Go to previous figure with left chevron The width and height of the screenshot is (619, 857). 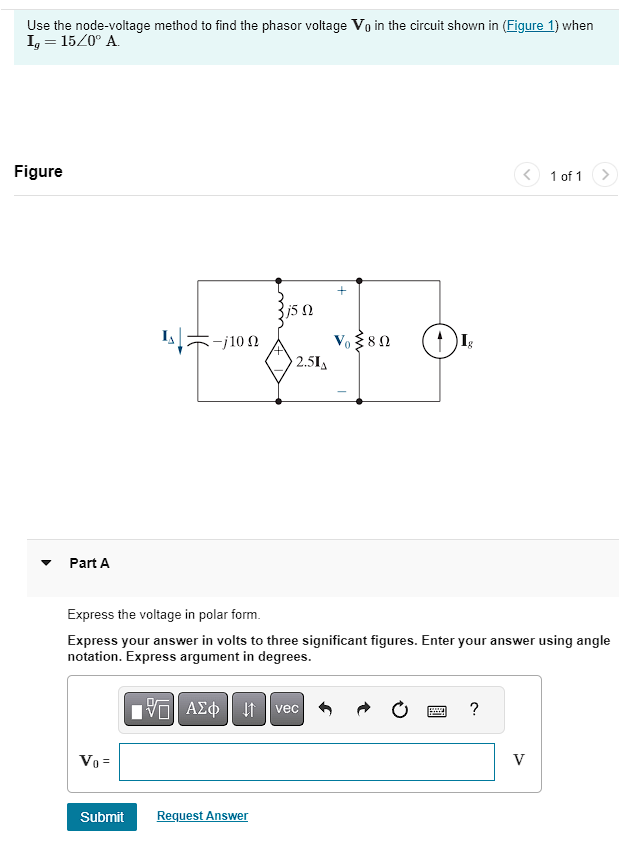tap(527, 175)
